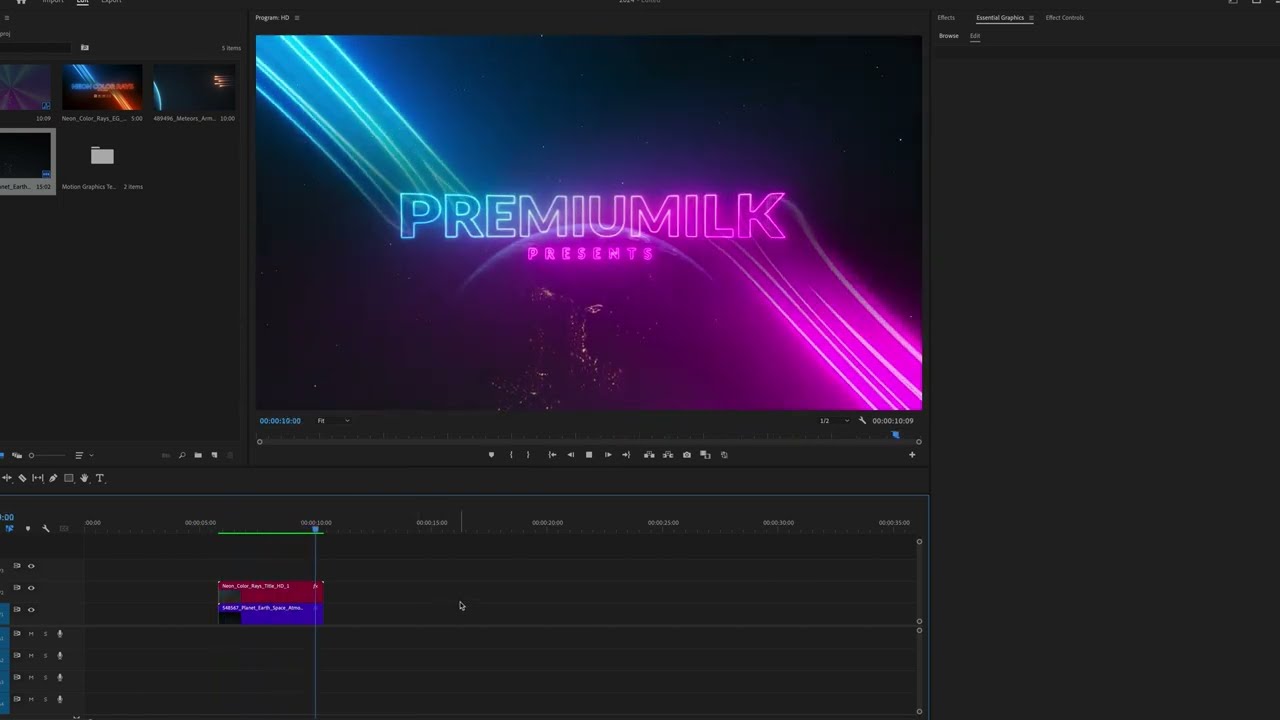Open the Motion Graphics Templates bin folder

(x=102, y=155)
